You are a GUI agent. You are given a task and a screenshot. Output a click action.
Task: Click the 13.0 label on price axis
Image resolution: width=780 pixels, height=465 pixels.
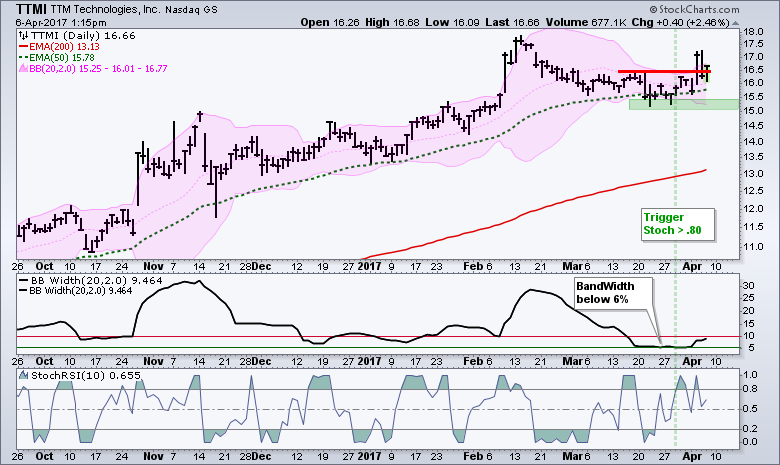pyautogui.click(x=753, y=174)
